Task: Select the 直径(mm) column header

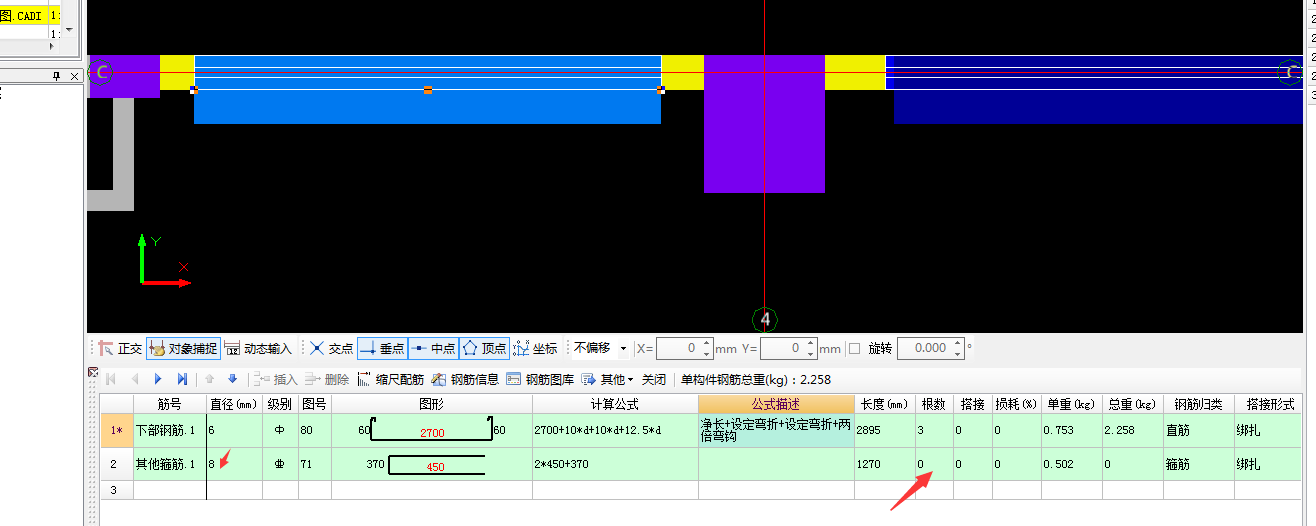Action: (234, 404)
